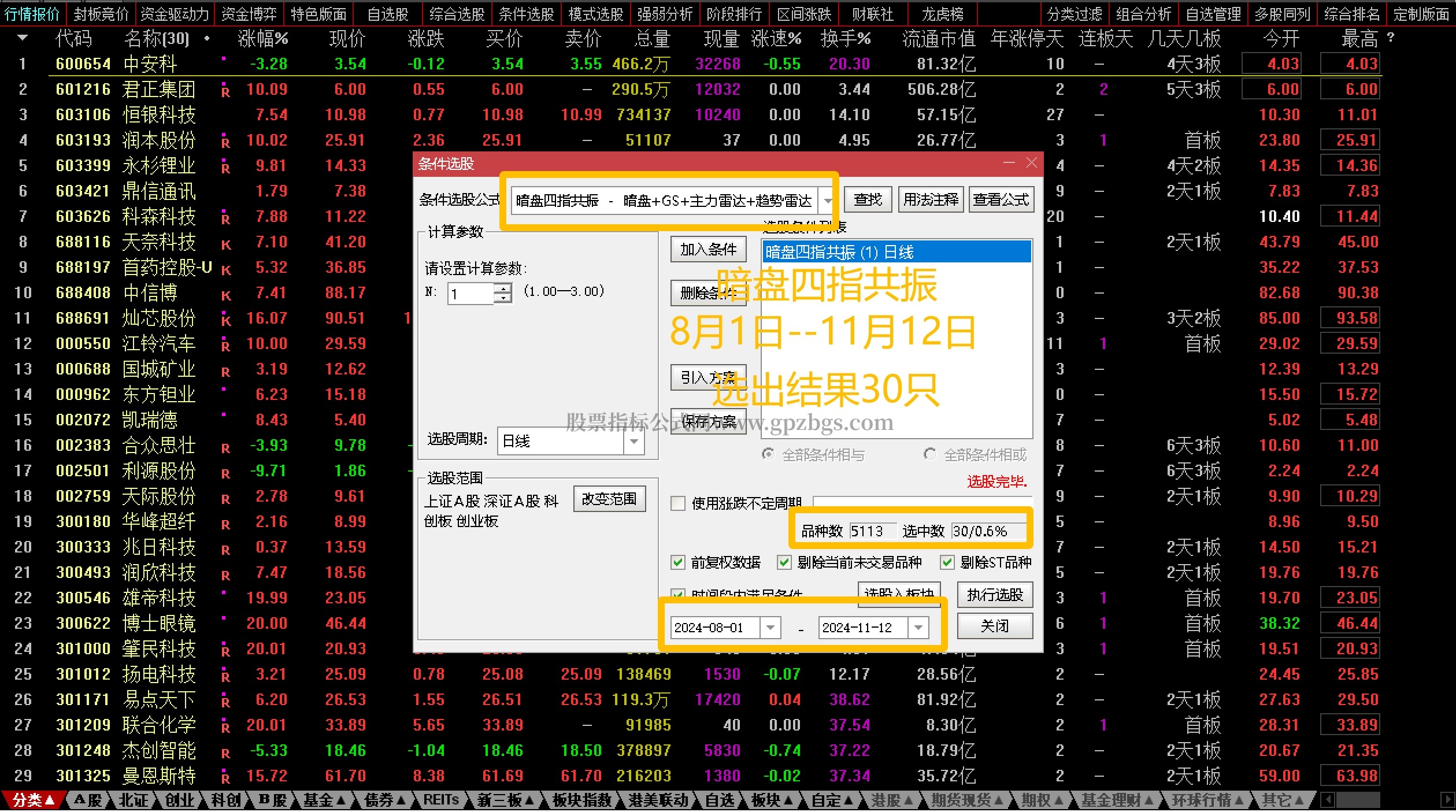Open the 条件选股 top tab

coord(526,13)
